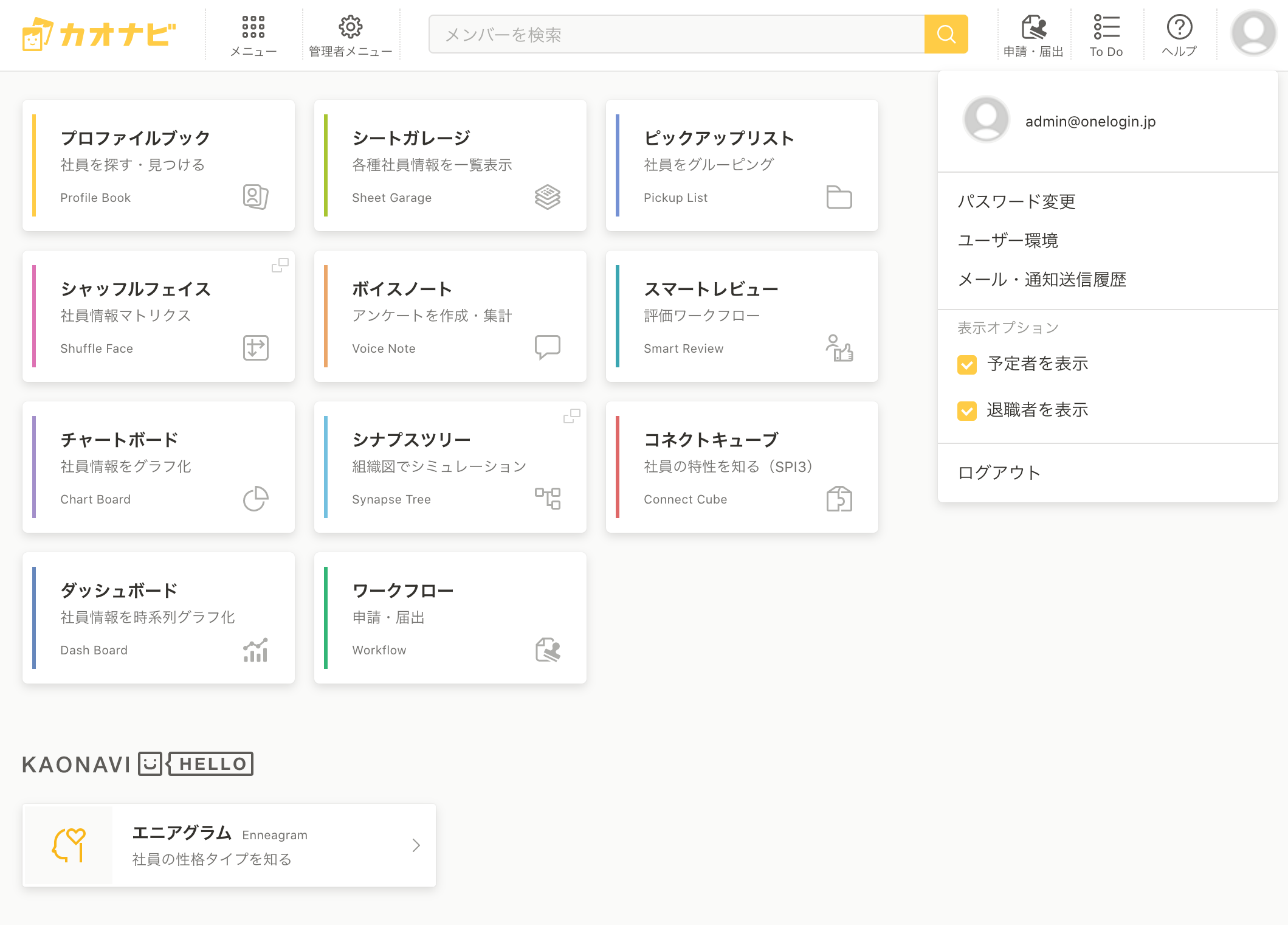Open the シートガレージ card title
1288x925 pixels.
(411, 138)
